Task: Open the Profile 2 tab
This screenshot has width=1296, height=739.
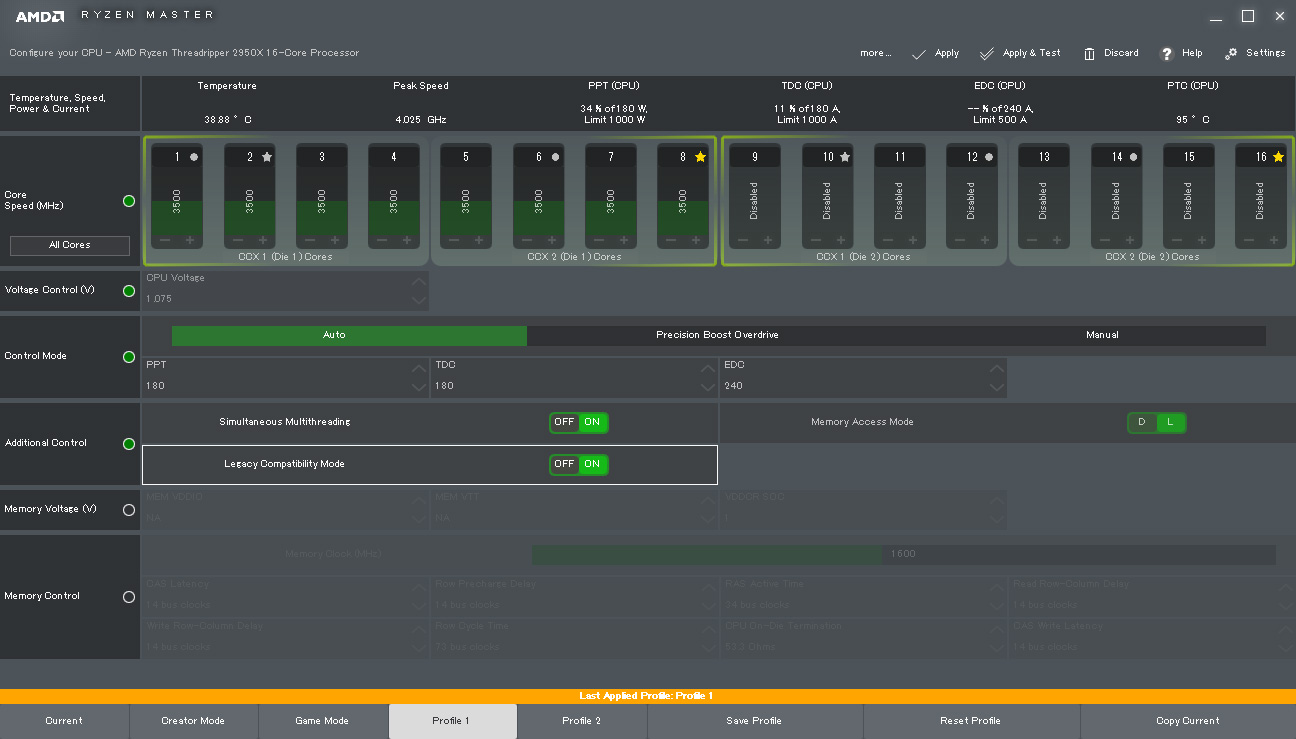Action: [582, 721]
